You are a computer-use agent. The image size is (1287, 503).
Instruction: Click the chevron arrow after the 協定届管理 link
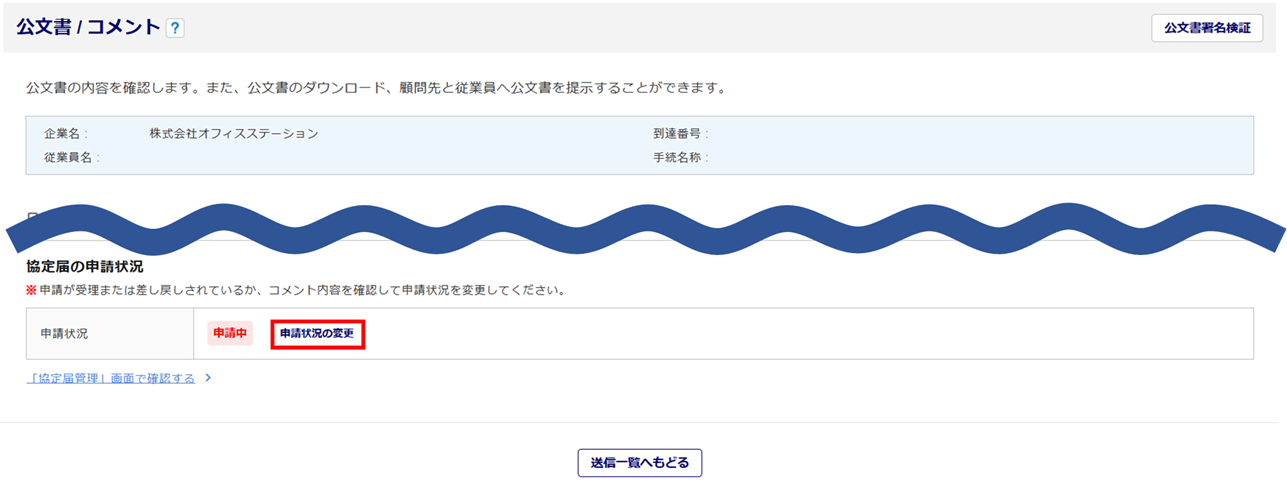click(x=207, y=378)
